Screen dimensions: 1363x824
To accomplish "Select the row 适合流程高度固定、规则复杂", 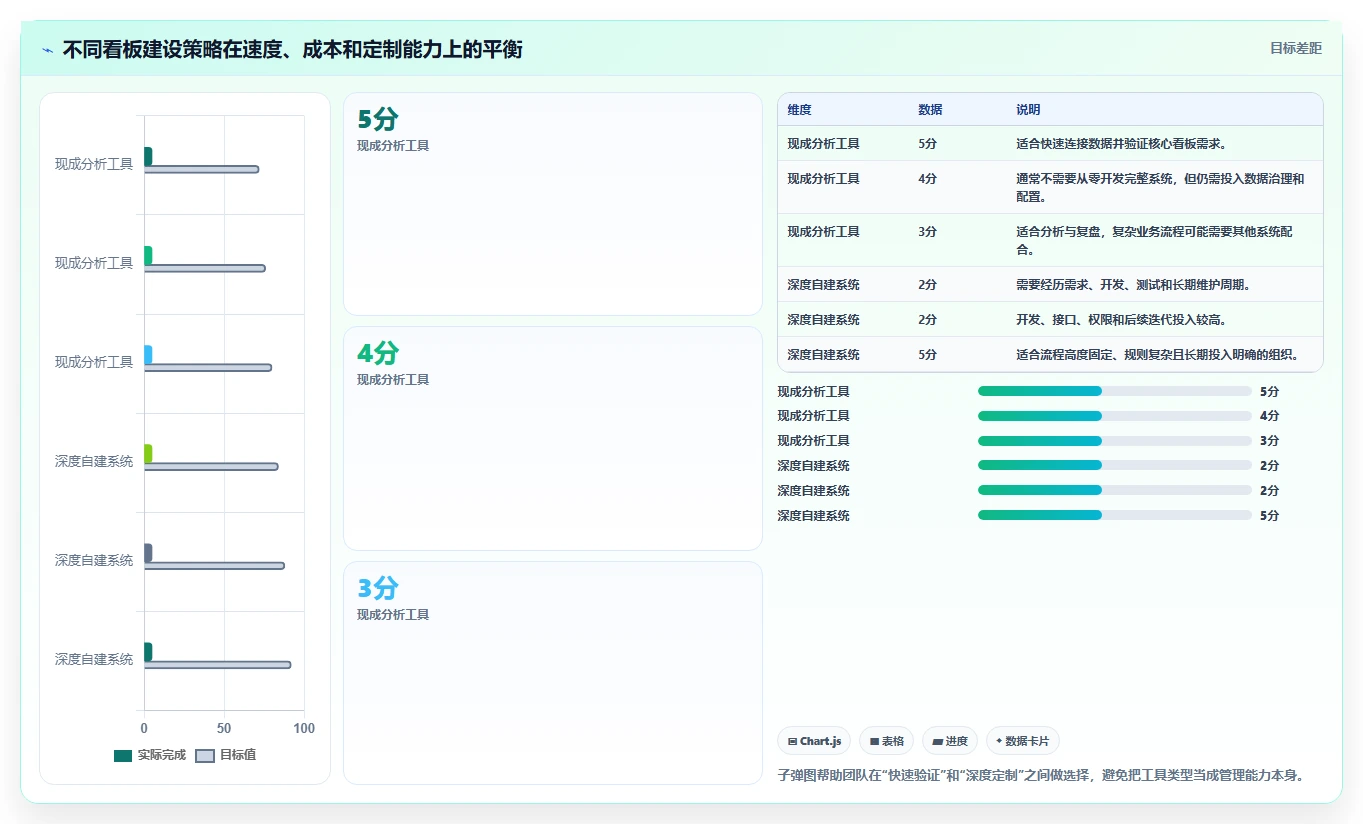I will (x=1050, y=355).
